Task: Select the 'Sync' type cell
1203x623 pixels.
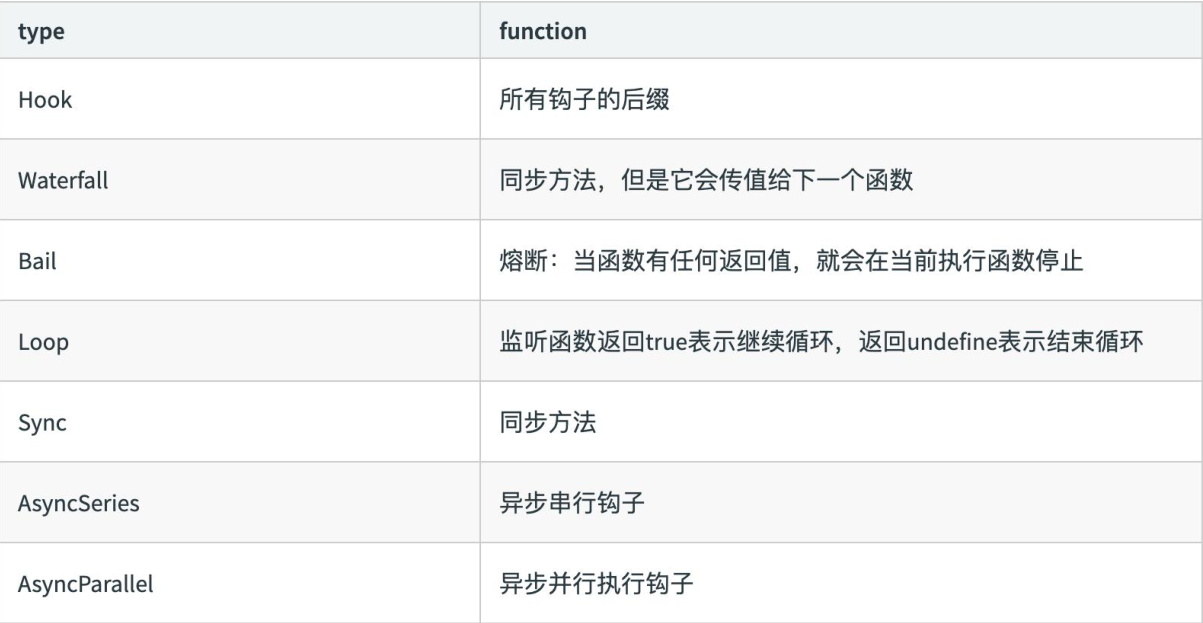Action: coord(240,422)
